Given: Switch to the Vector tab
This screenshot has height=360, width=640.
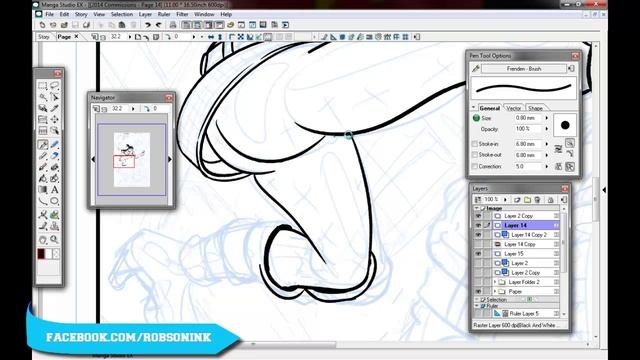Looking at the screenshot, I should pos(513,108).
